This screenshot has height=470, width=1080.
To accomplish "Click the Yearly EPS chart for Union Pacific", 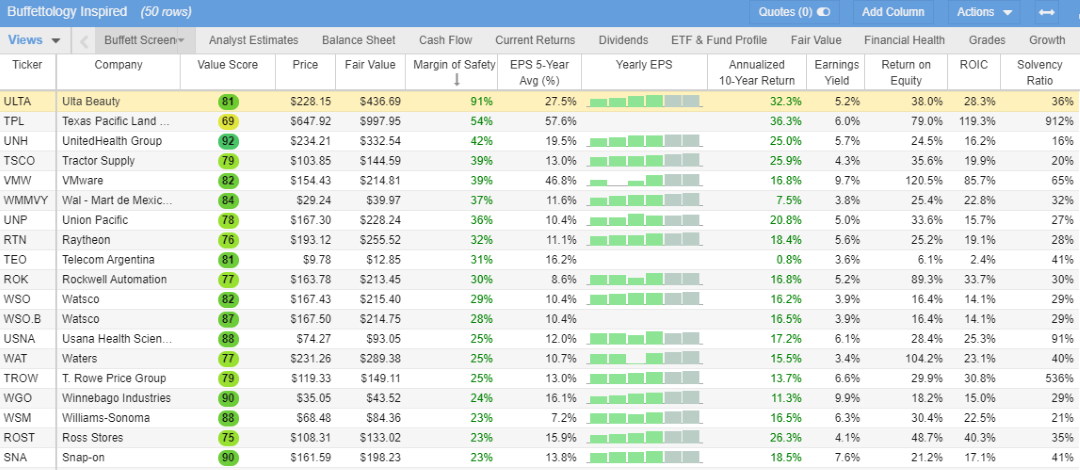I will 645,220.
